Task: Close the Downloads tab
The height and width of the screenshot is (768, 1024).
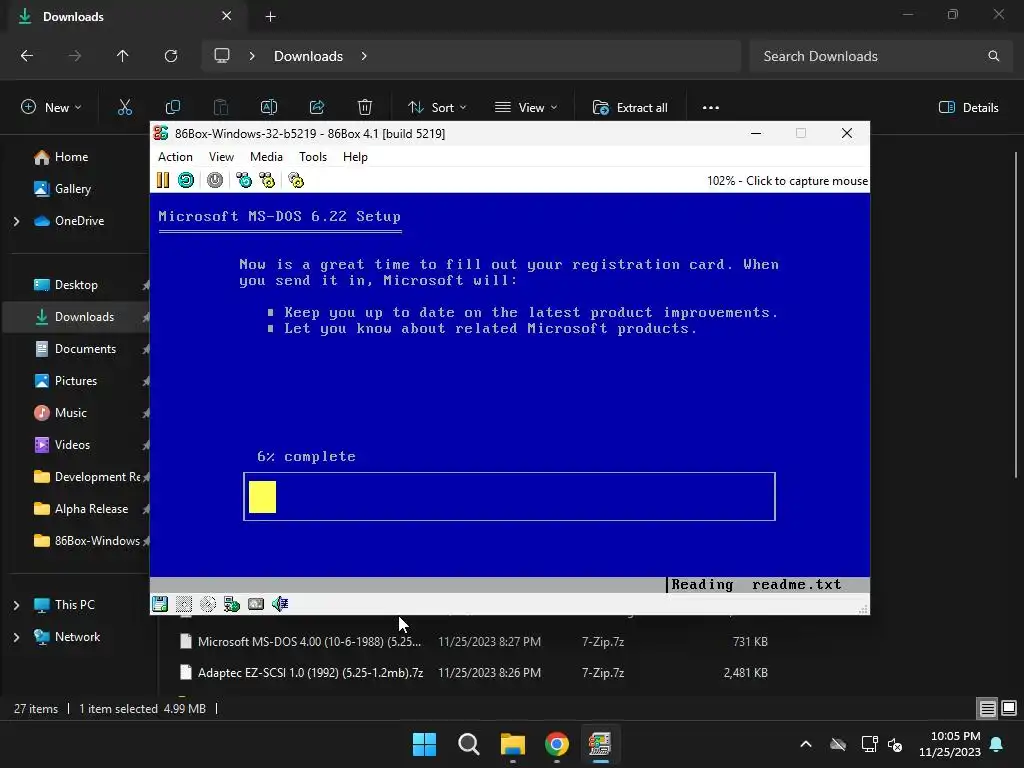Action: pos(227,16)
